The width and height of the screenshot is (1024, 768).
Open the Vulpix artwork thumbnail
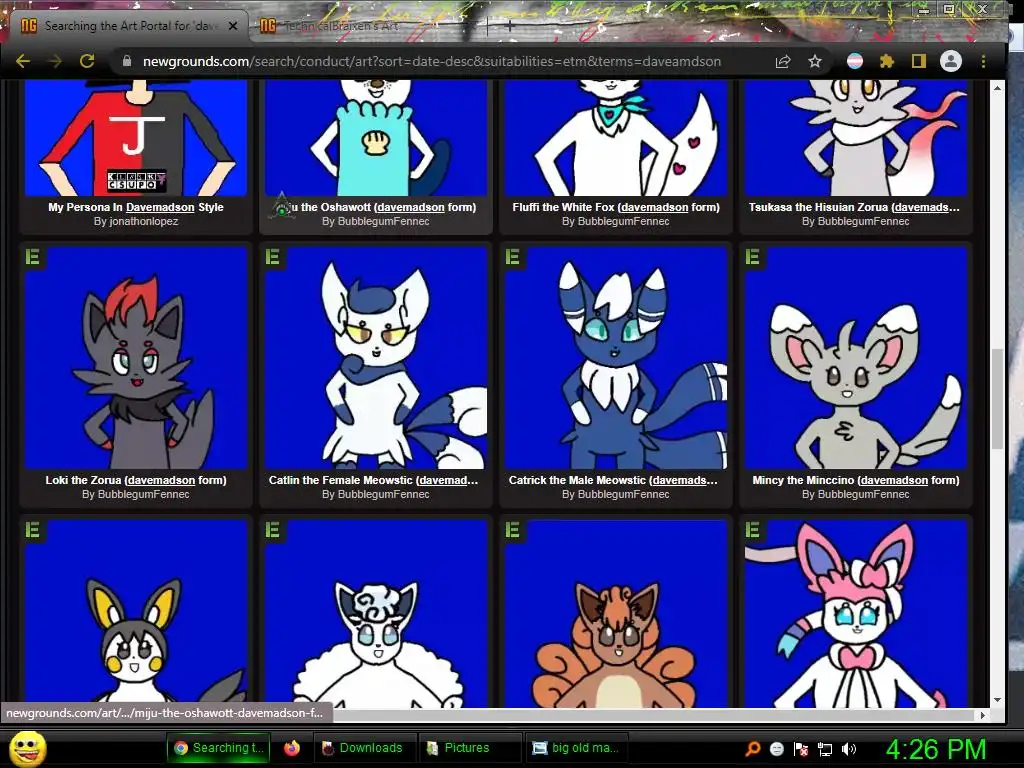(615, 614)
